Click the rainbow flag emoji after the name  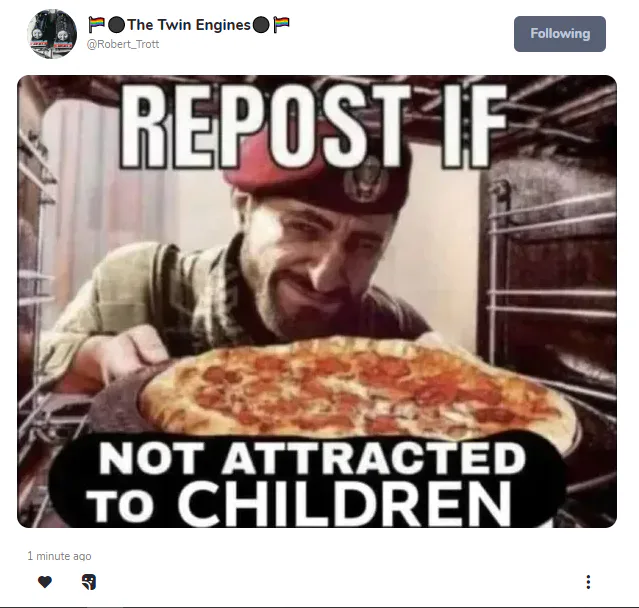pyautogui.click(x=281, y=25)
